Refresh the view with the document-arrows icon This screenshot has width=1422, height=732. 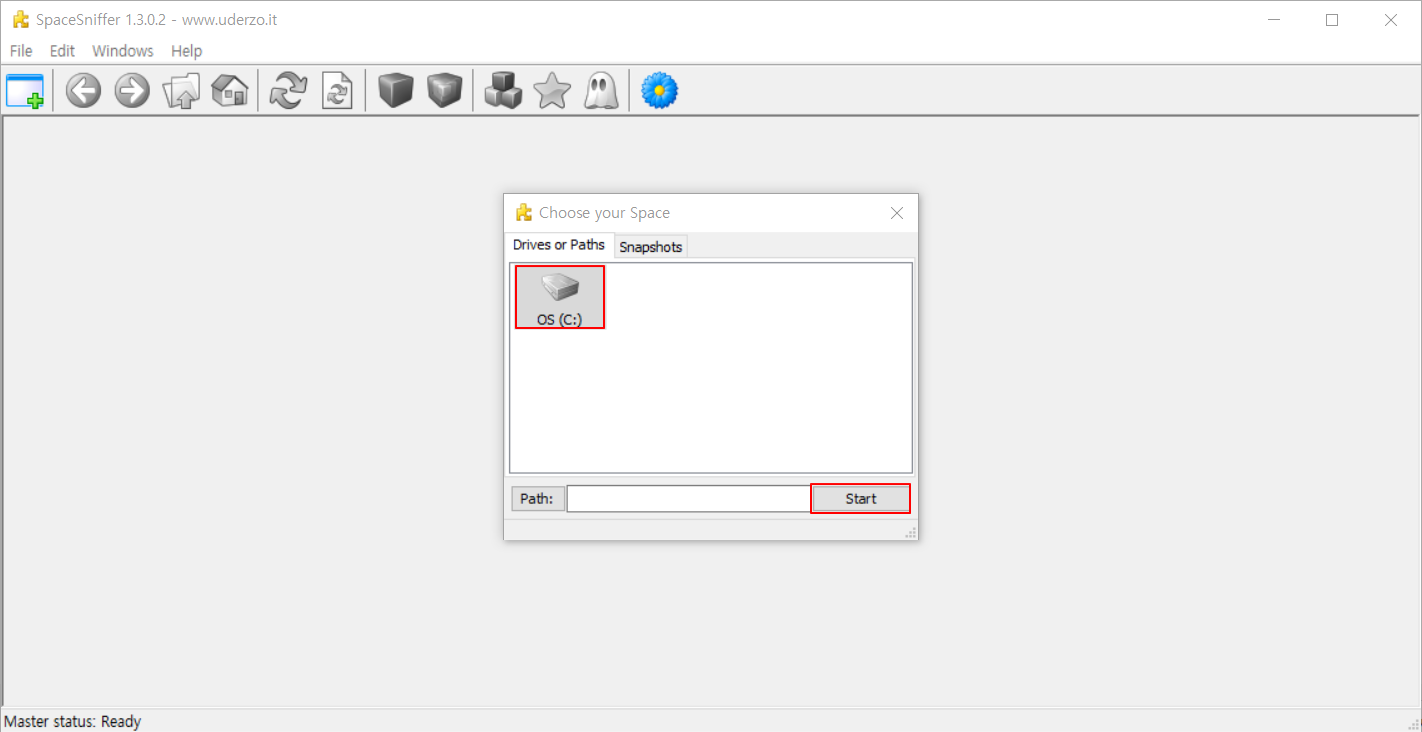pos(337,91)
